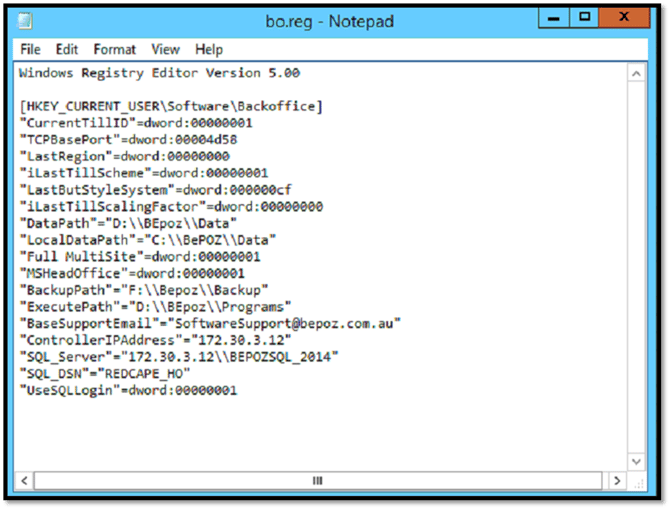Click the horizontal scrollbar thumb
The image size is (670, 509).
pos(318,481)
